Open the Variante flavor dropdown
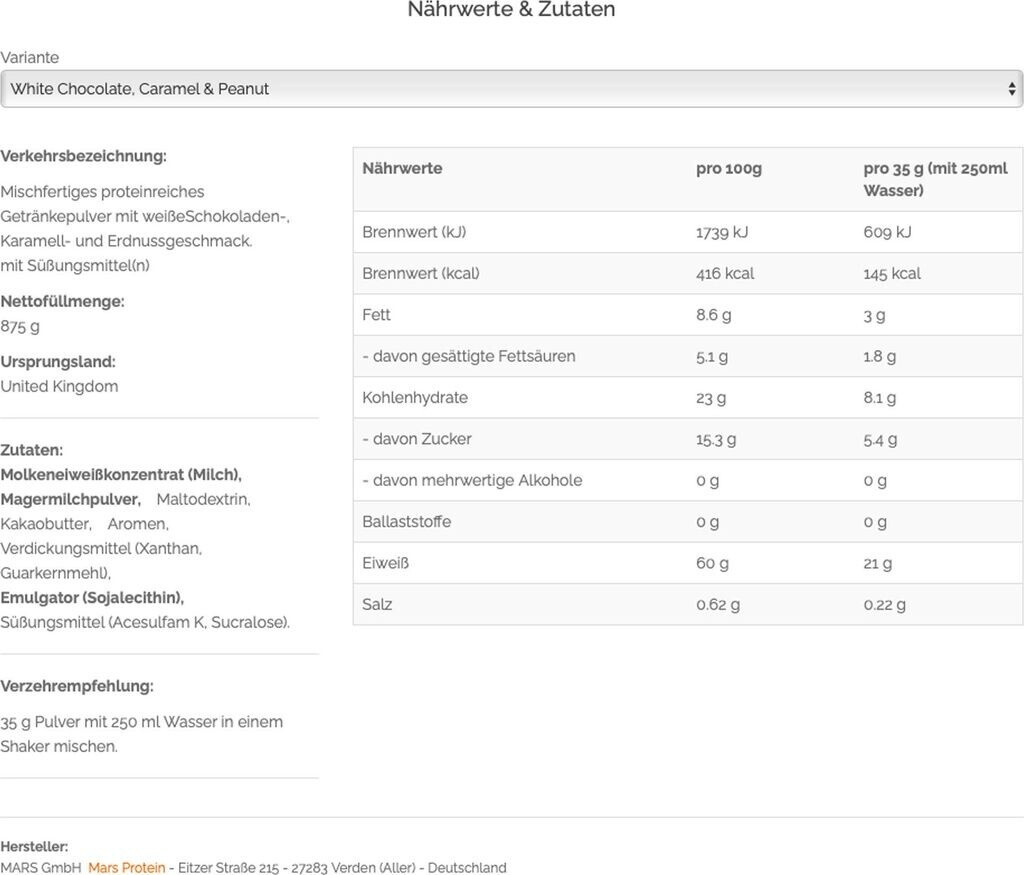The width and height of the screenshot is (1024, 875). click(x=510, y=89)
